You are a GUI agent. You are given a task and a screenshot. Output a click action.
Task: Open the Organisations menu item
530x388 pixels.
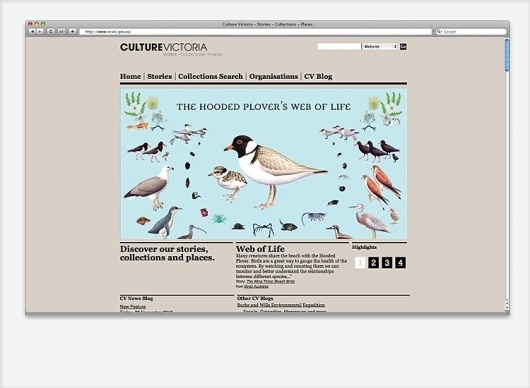coord(273,76)
